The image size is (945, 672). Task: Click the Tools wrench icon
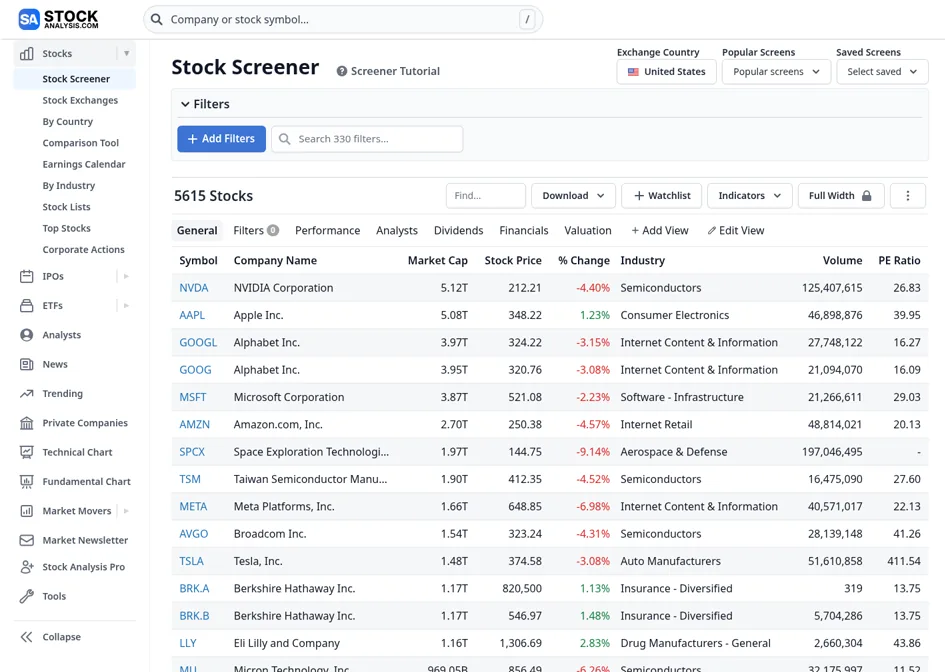tap(27, 596)
